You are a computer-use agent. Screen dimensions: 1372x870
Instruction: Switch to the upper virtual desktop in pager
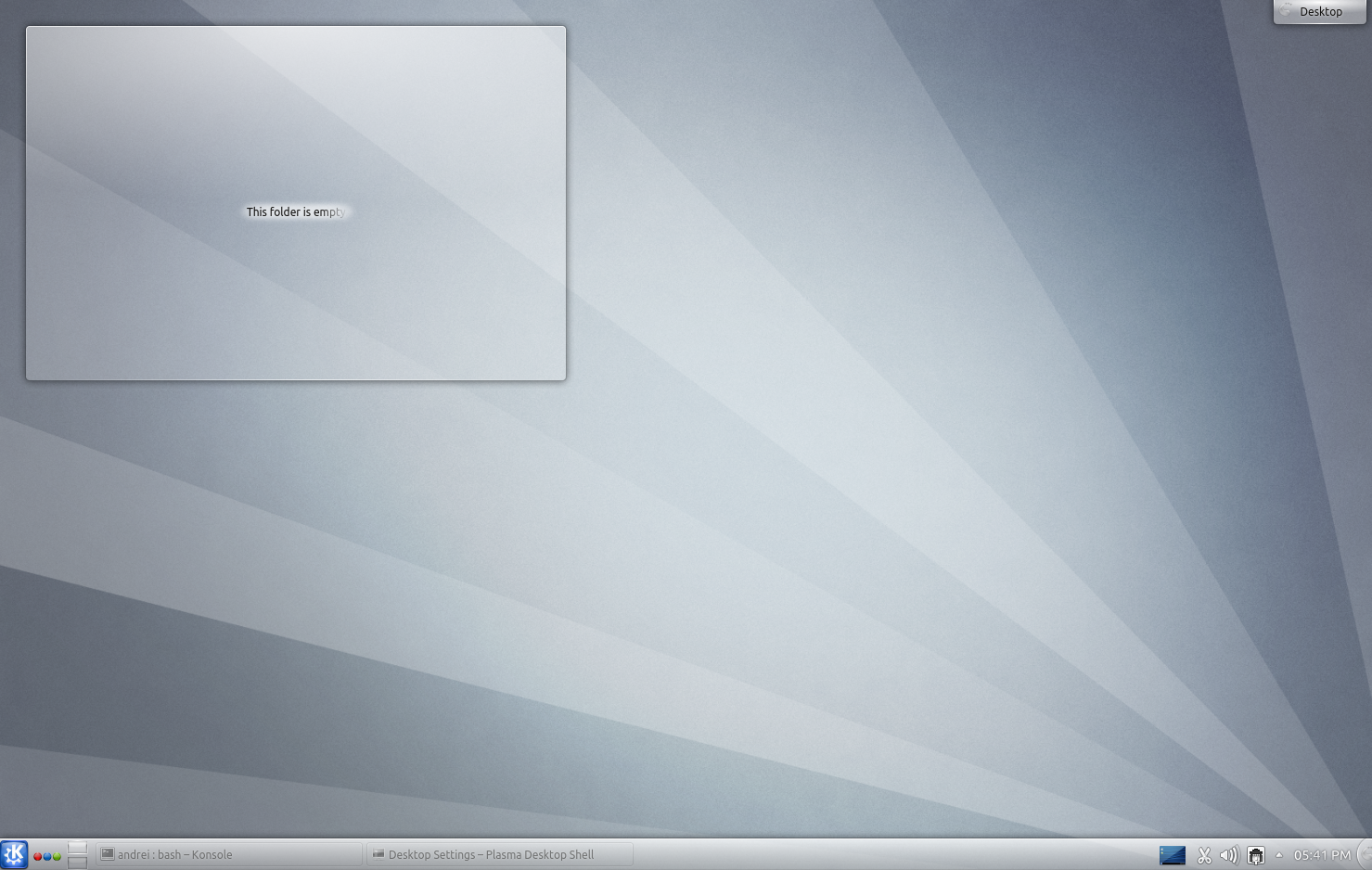(78, 848)
